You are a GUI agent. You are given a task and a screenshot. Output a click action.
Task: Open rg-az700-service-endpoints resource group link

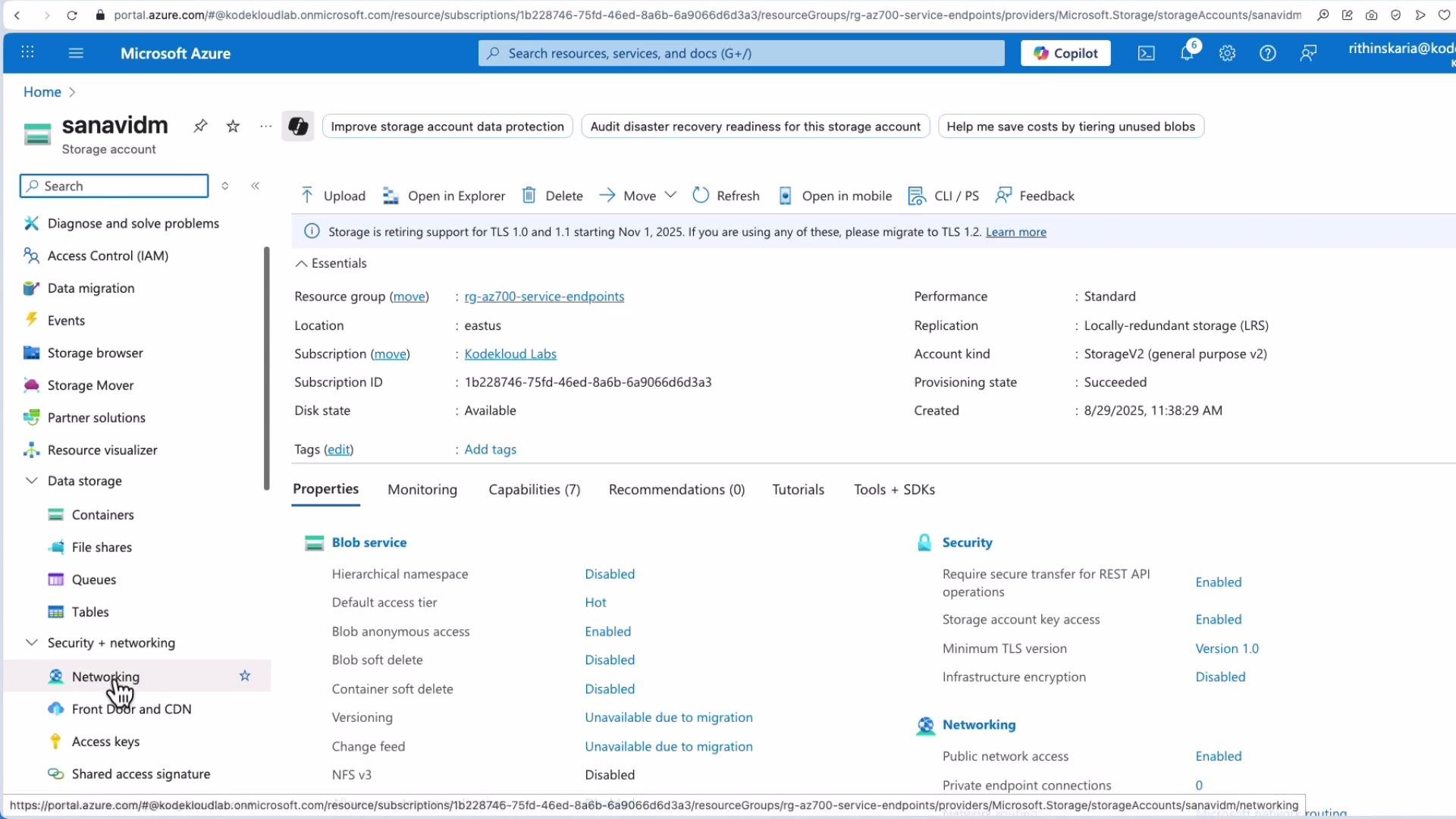[544, 297]
